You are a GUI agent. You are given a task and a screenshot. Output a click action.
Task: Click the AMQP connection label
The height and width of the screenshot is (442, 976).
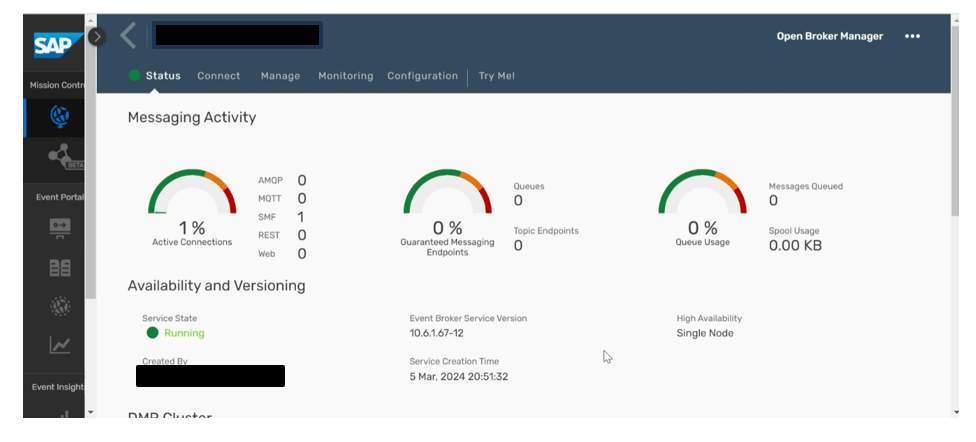coord(270,181)
